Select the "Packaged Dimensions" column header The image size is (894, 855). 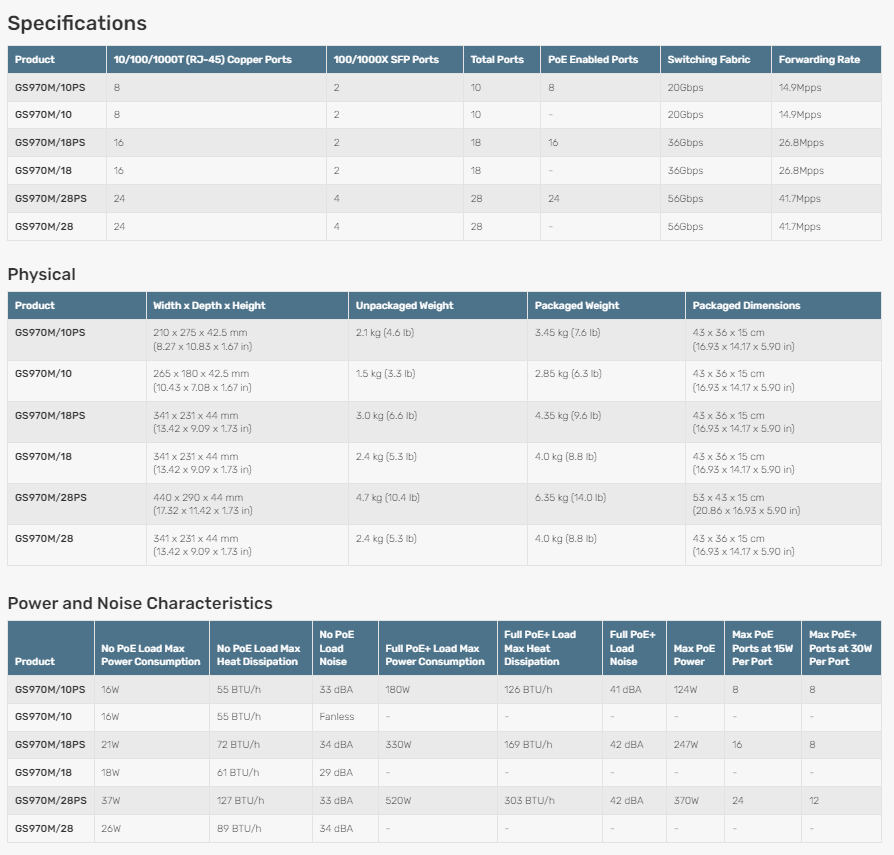[x=746, y=306]
